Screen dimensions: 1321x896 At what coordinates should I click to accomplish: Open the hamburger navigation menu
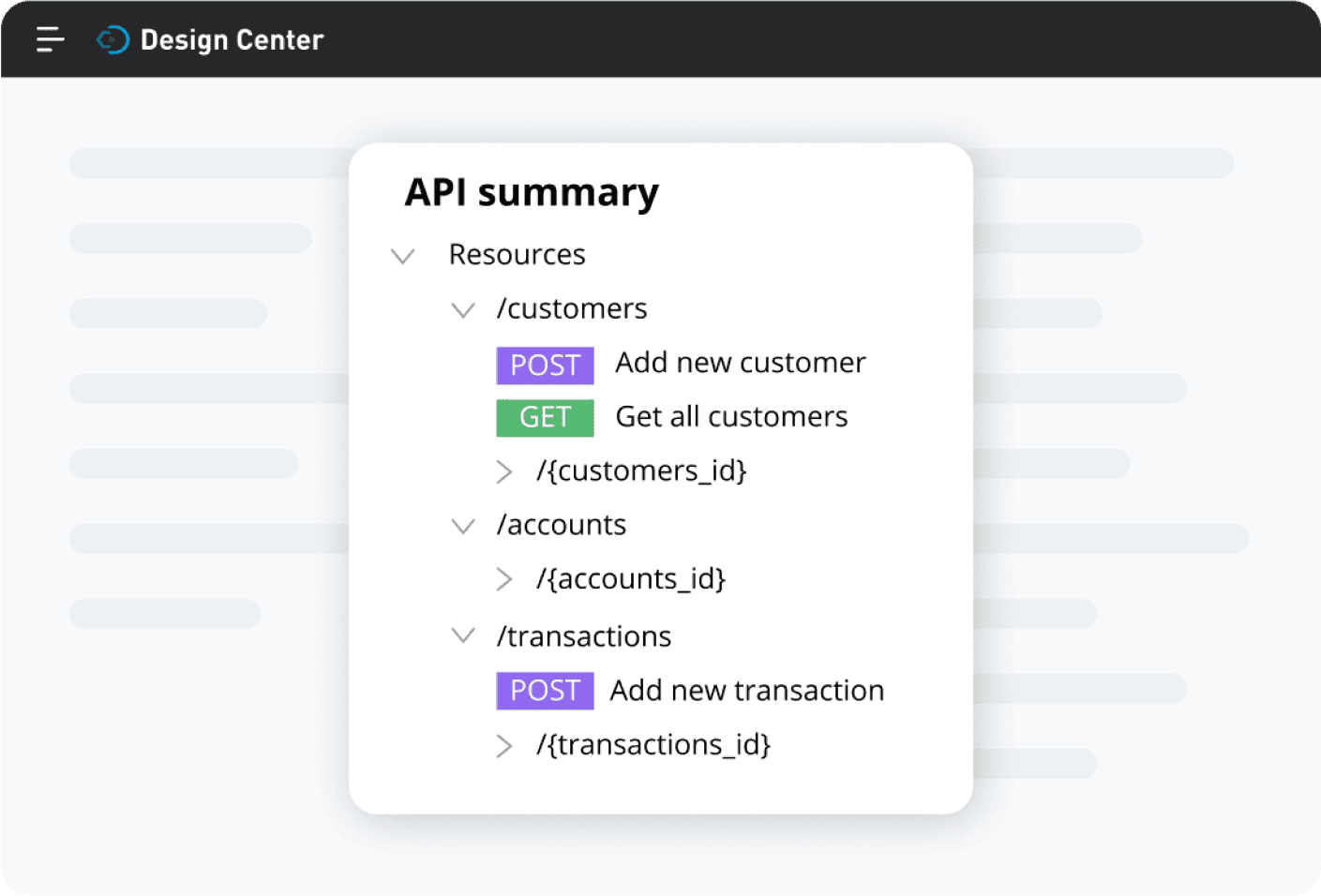pyautogui.click(x=50, y=38)
